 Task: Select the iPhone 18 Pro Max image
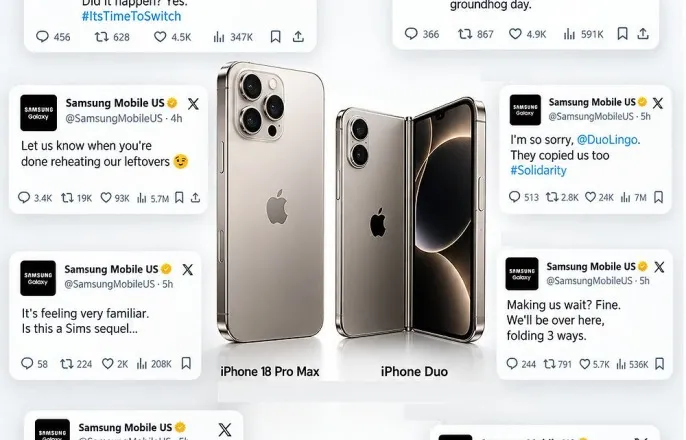tap(271, 201)
